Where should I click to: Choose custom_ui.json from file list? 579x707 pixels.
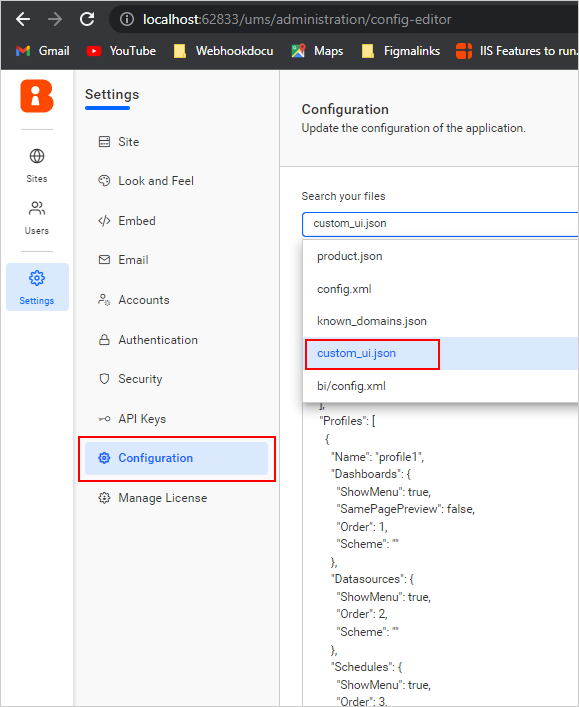[x=441, y=354]
